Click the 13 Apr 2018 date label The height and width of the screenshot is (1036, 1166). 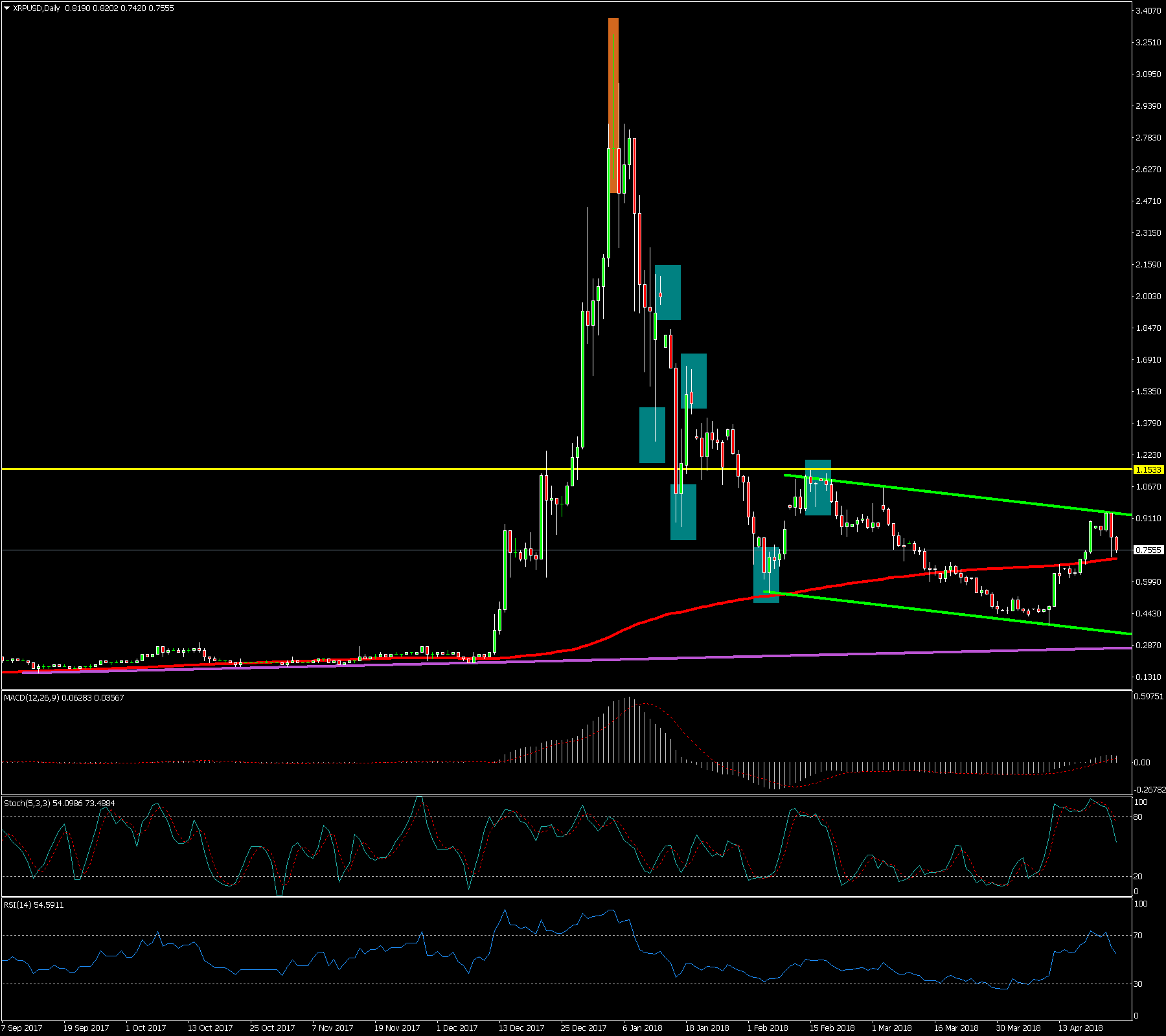click(x=1080, y=1028)
